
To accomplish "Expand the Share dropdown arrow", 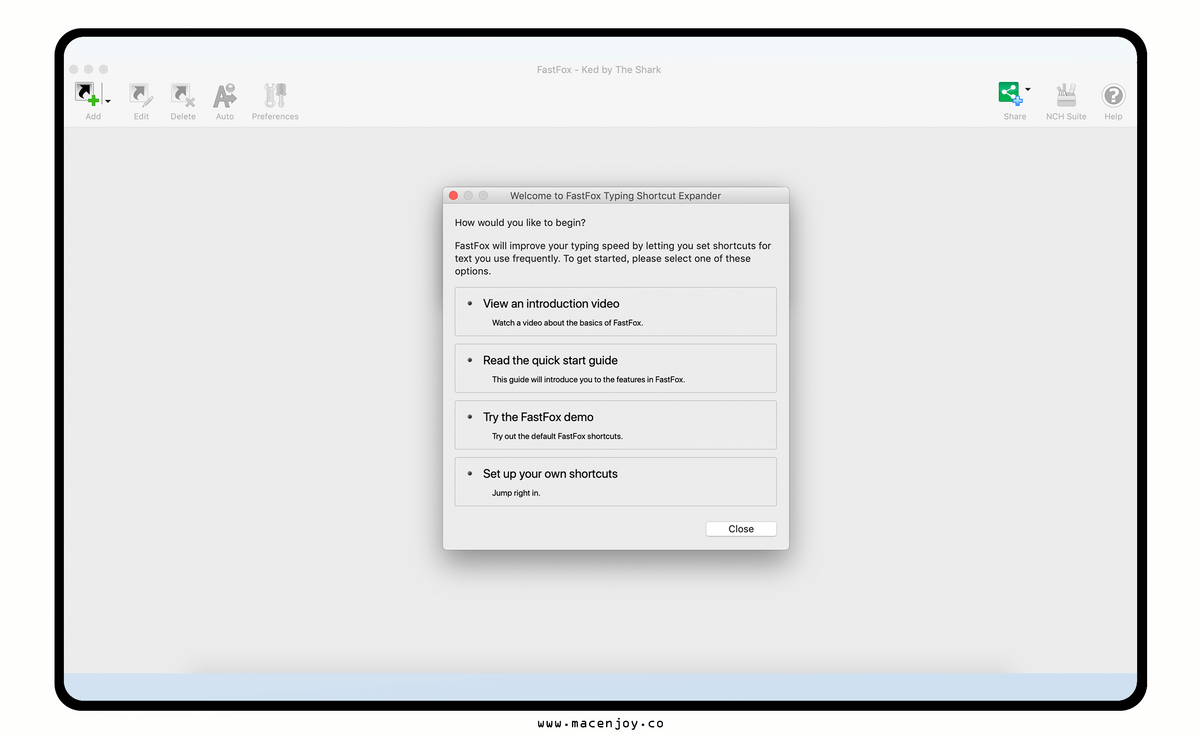I will point(1027,89).
